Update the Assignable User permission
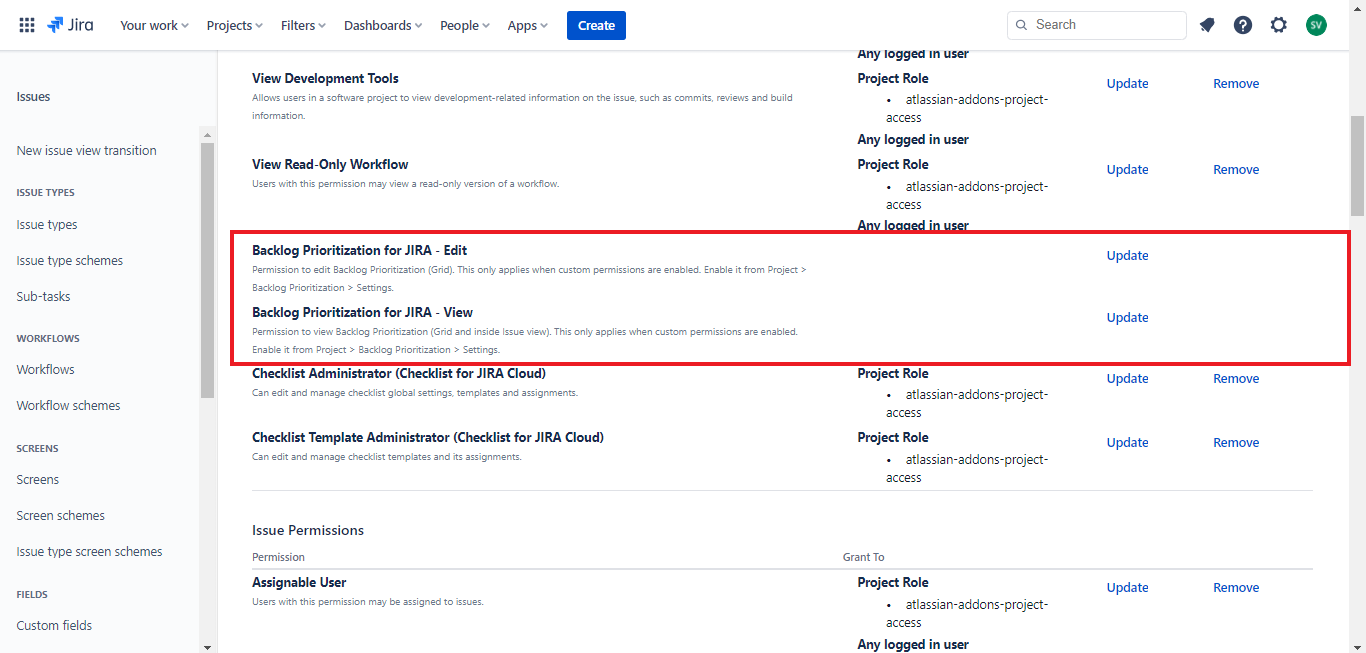The width and height of the screenshot is (1366, 653). tap(1127, 587)
